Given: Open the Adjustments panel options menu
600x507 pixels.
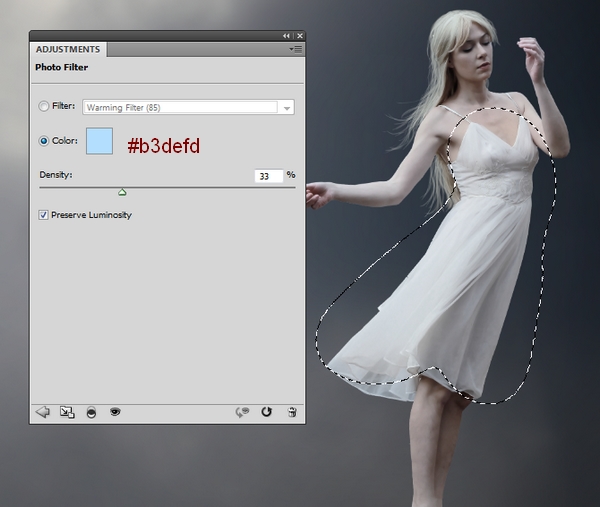Looking at the screenshot, I should 296,48.
